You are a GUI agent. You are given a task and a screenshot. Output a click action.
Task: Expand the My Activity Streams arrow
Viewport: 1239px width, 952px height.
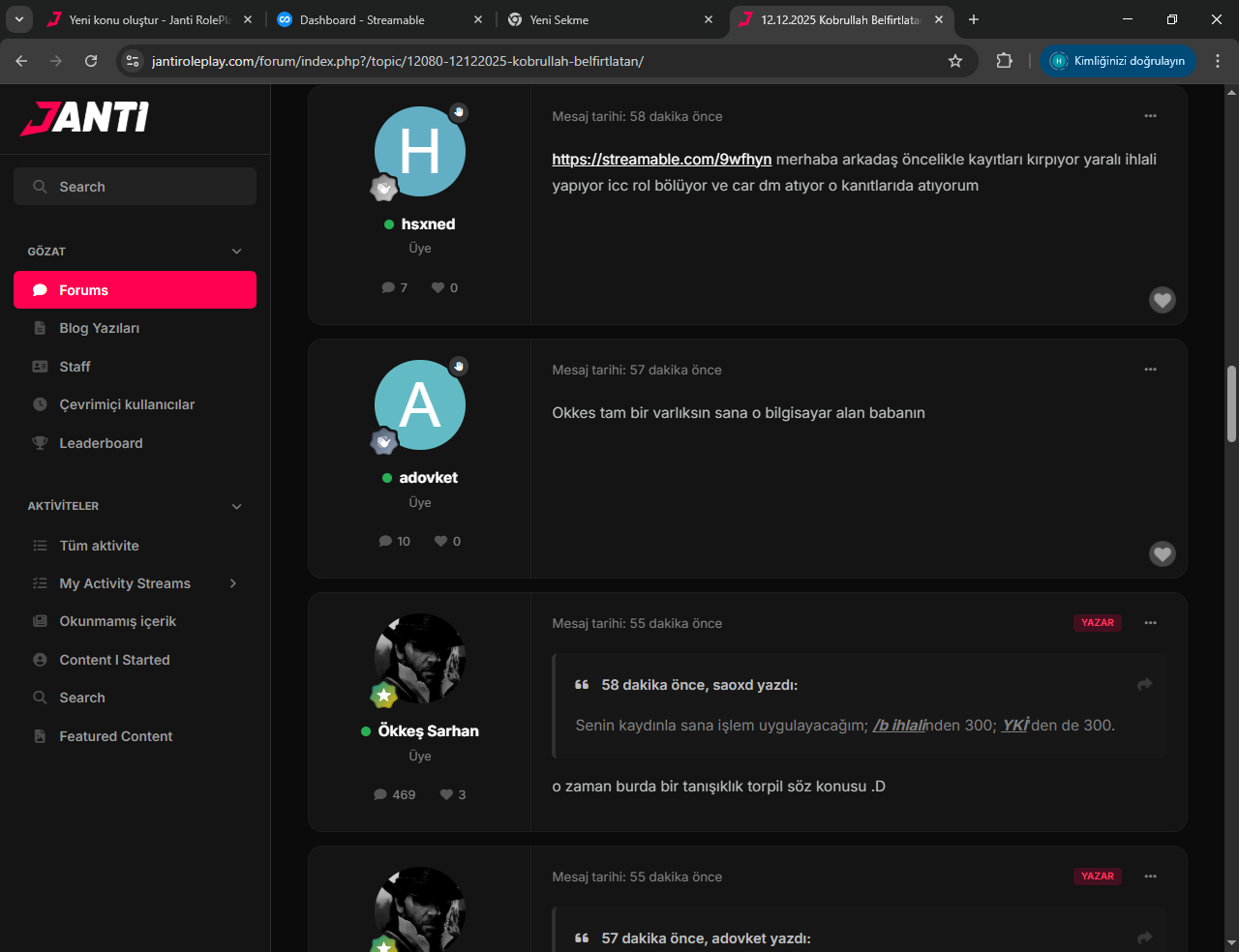click(x=233, y=583)
